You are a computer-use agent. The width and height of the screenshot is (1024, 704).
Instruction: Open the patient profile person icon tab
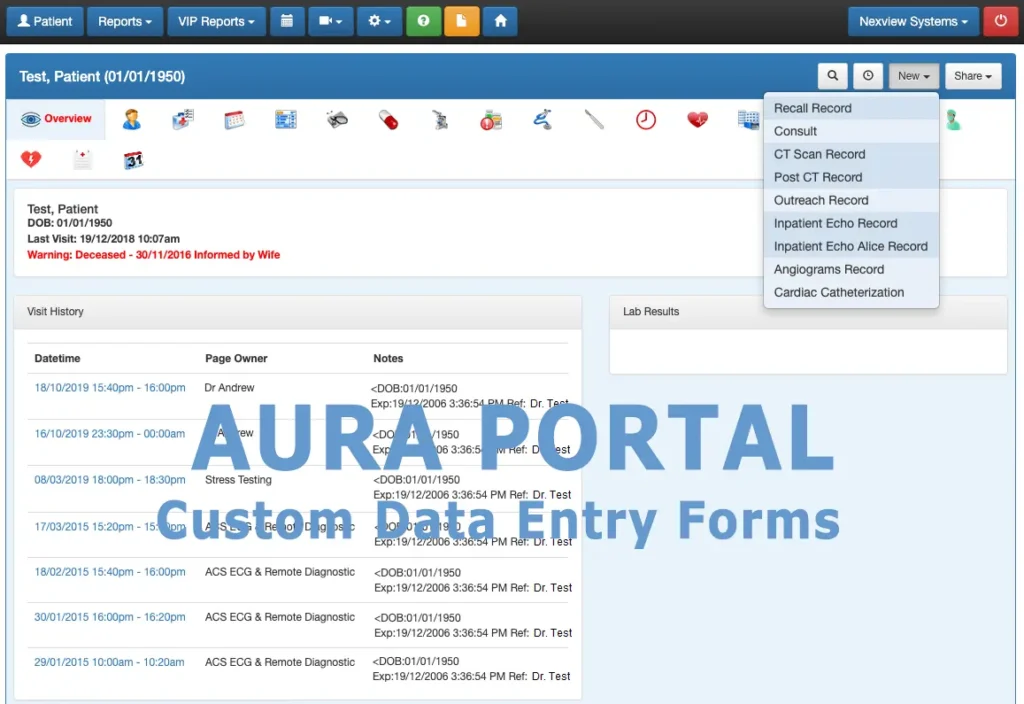(x=131, y=120)
